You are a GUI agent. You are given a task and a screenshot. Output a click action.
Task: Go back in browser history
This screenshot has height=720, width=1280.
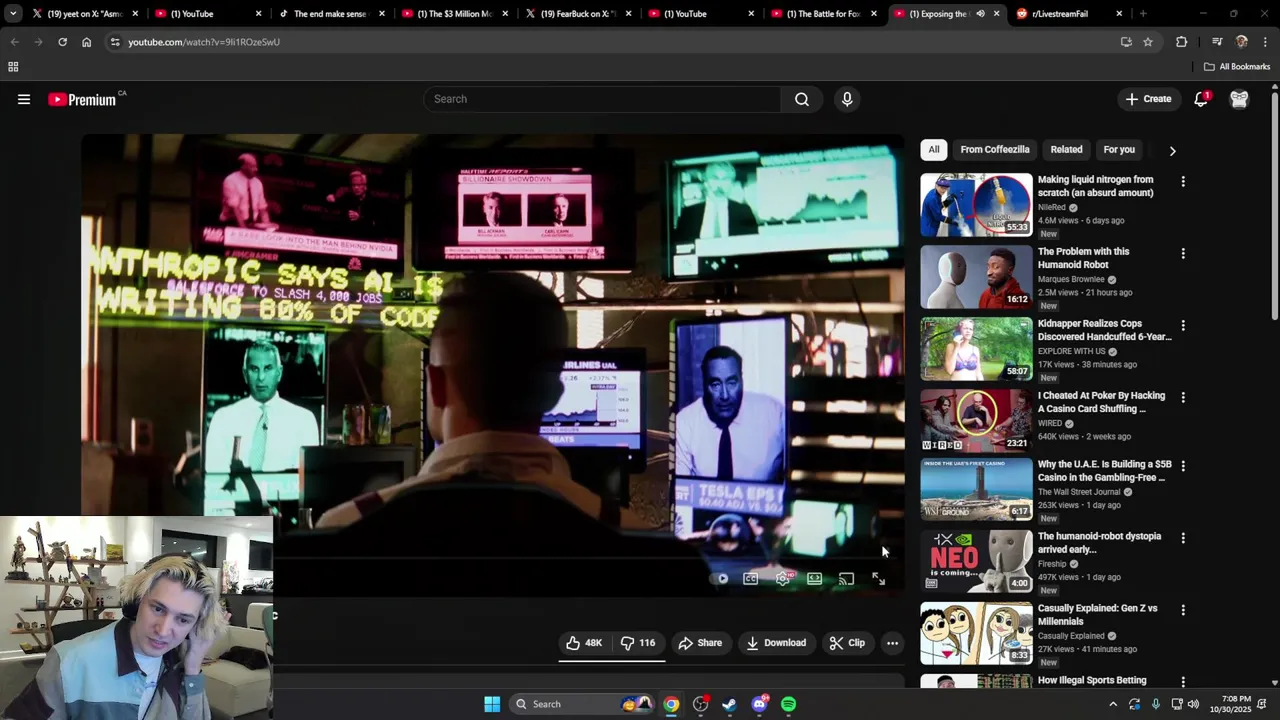14,42
